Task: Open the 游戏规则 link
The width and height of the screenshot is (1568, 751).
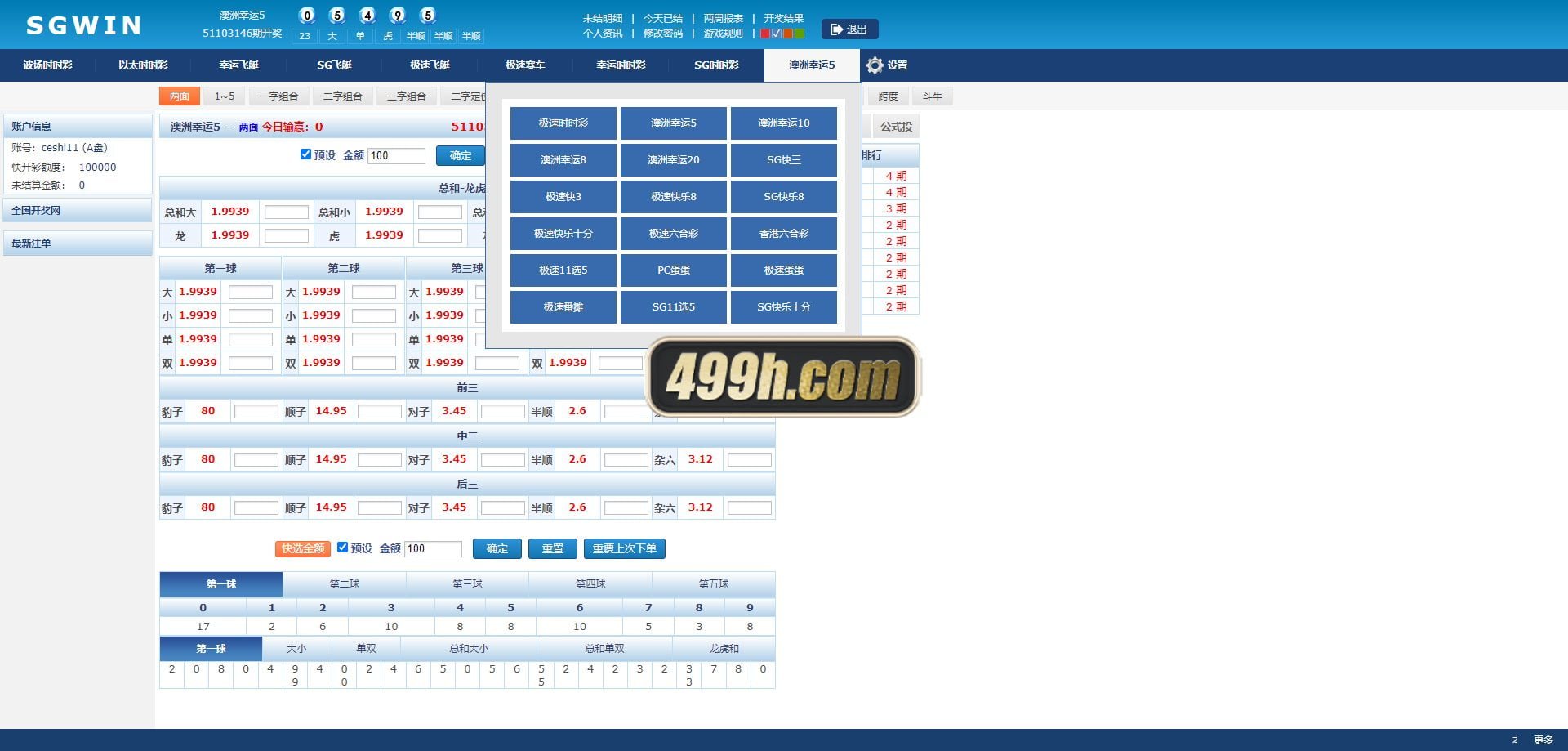Action: pos(724,34)
